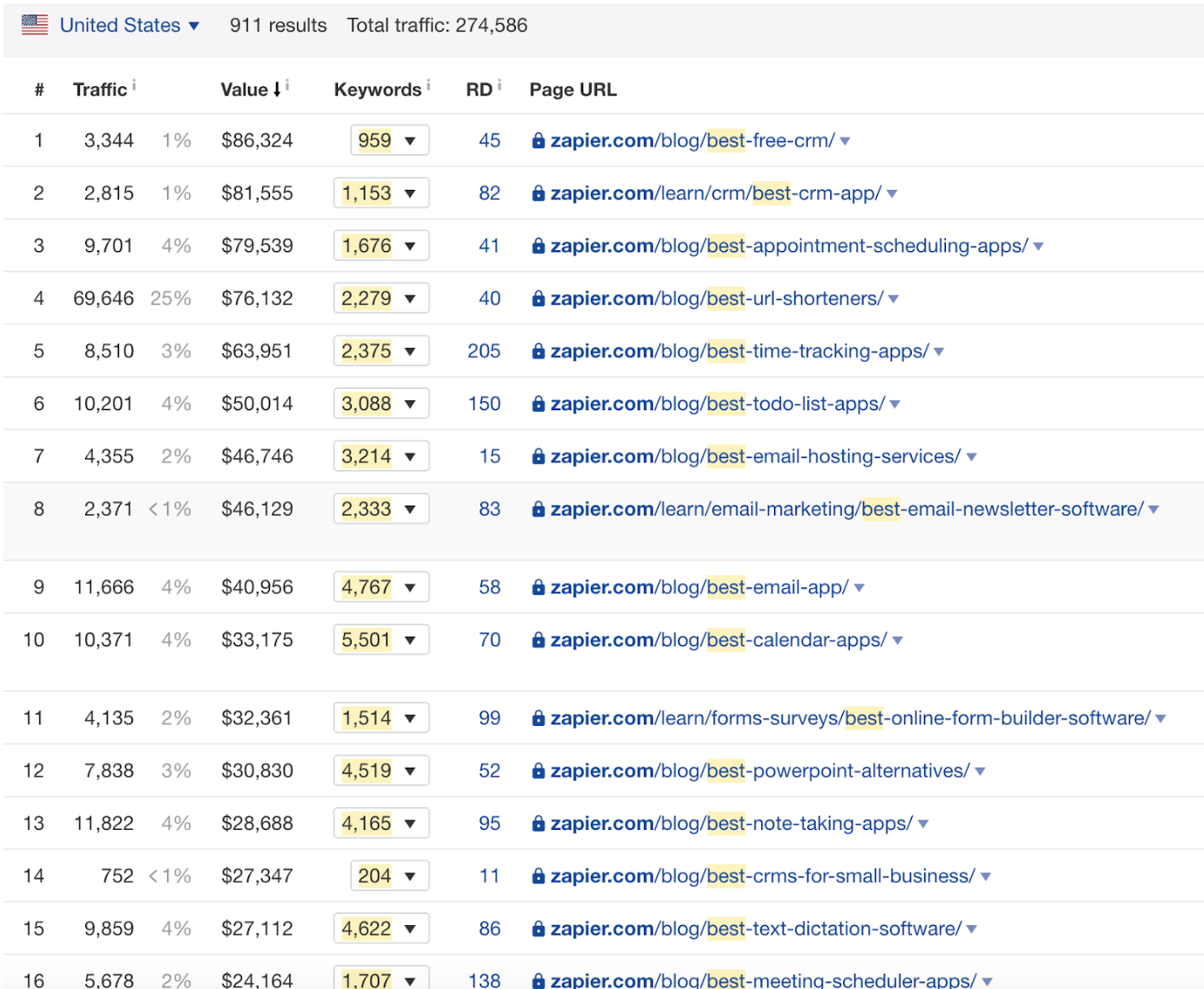
Task: Expand caret after best-email-app URL
Action: pyautogui.click(x=859, y=588)
